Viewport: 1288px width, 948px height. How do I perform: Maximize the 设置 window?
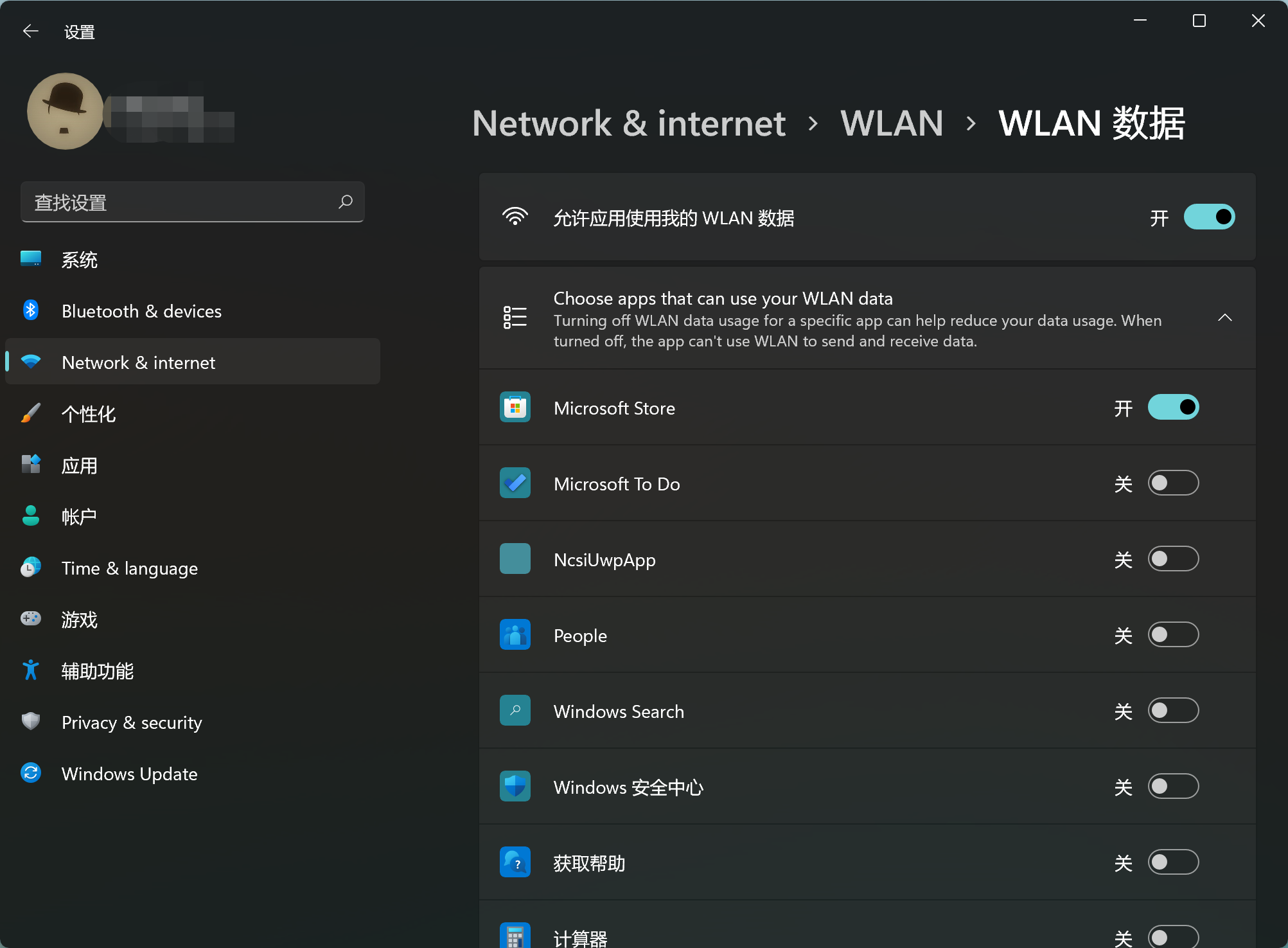coord(1199,21)
